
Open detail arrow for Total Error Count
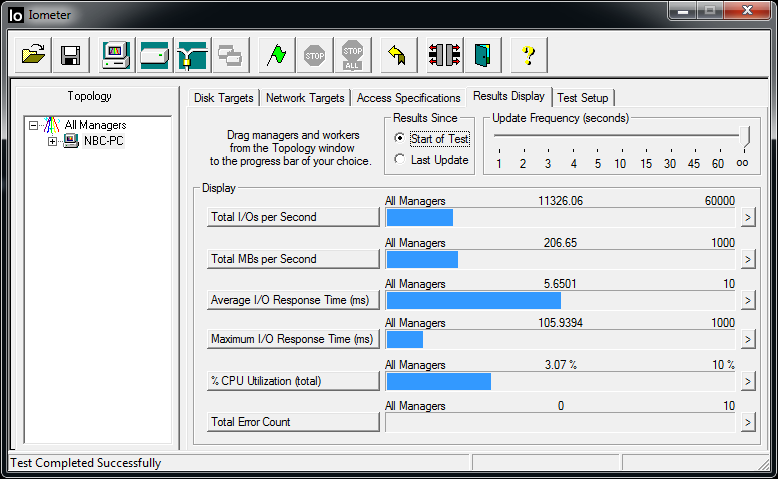(x=748, y=422)
